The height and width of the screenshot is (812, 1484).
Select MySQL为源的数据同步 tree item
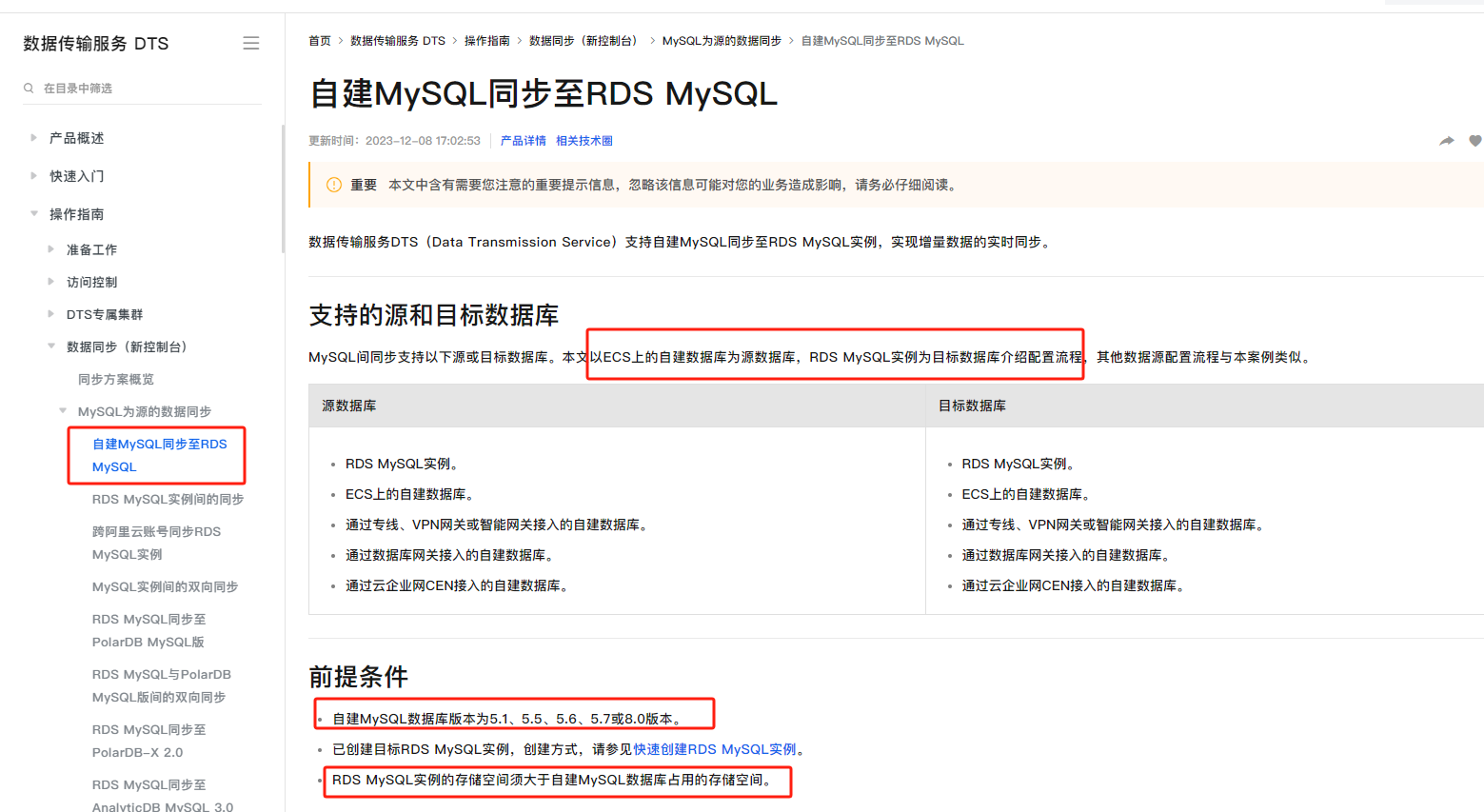(145, 411)
